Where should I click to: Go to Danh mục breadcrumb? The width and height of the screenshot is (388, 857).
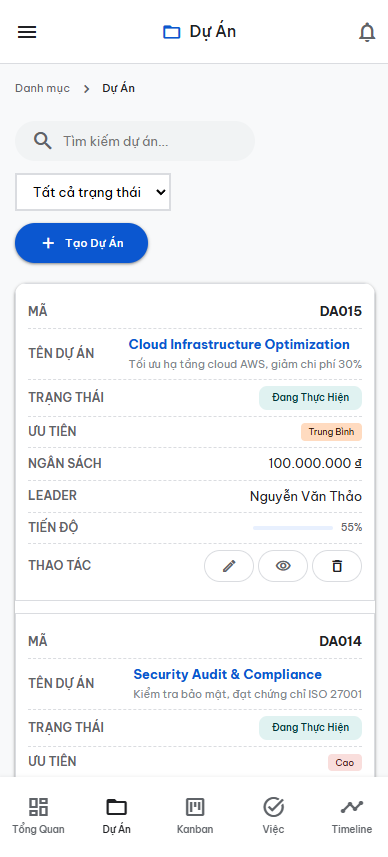43,89
